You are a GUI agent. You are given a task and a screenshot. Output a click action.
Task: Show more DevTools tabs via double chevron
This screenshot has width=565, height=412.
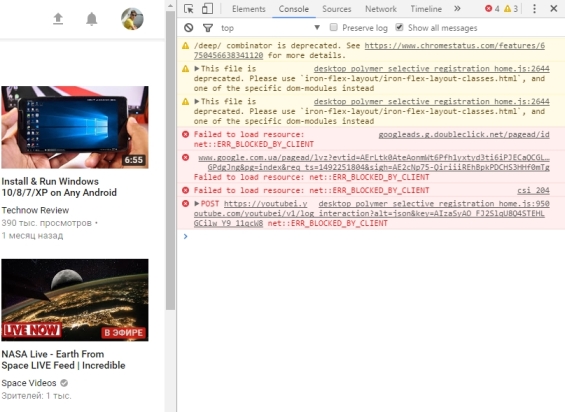457,9
